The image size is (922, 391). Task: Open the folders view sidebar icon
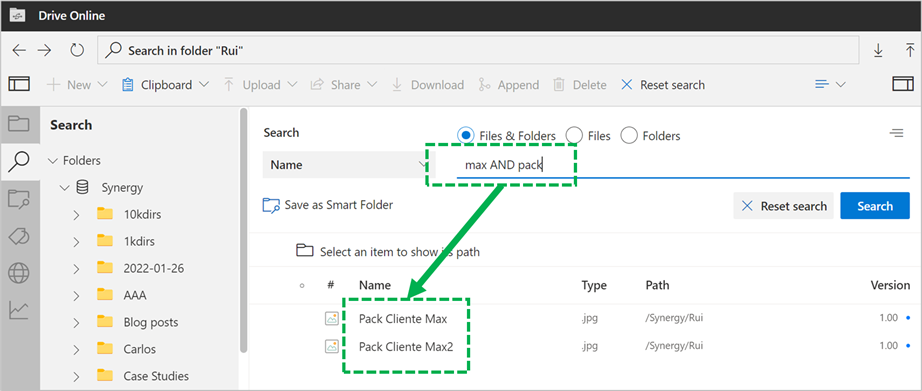[x=19, y=123]
